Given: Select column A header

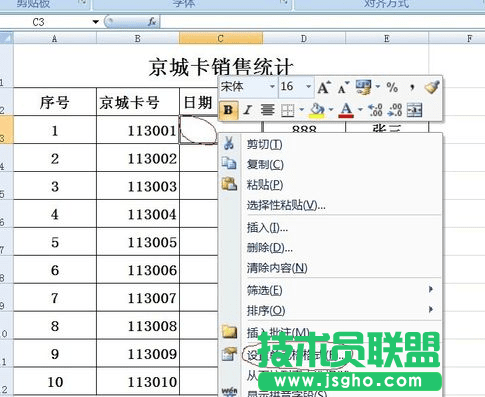Looking at the screenshot, I should pyautogui.click(x=55, y=38).
